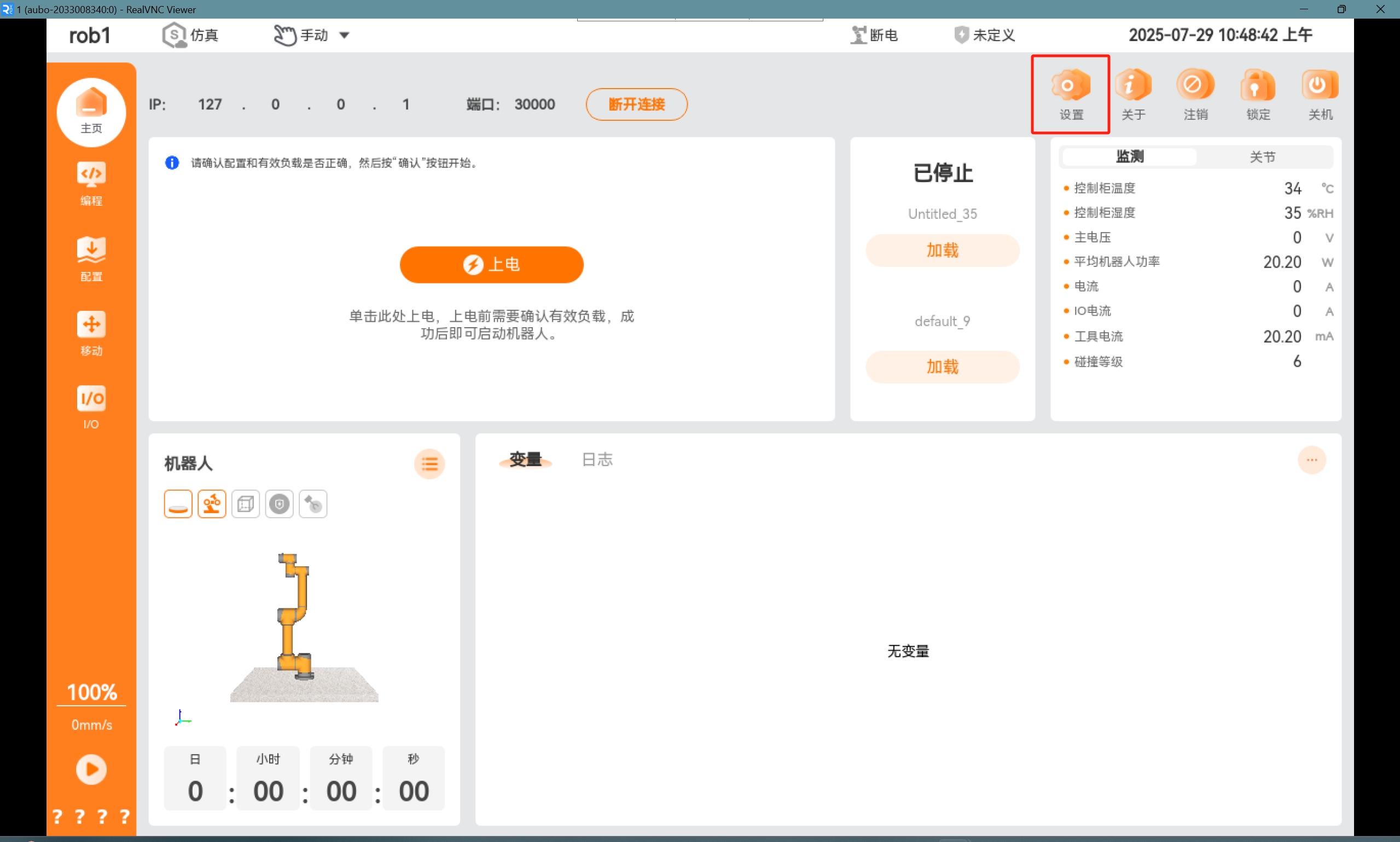Click the RealVNC Viewer title bar icon
1400x842 pixels.
coord(7,9)
